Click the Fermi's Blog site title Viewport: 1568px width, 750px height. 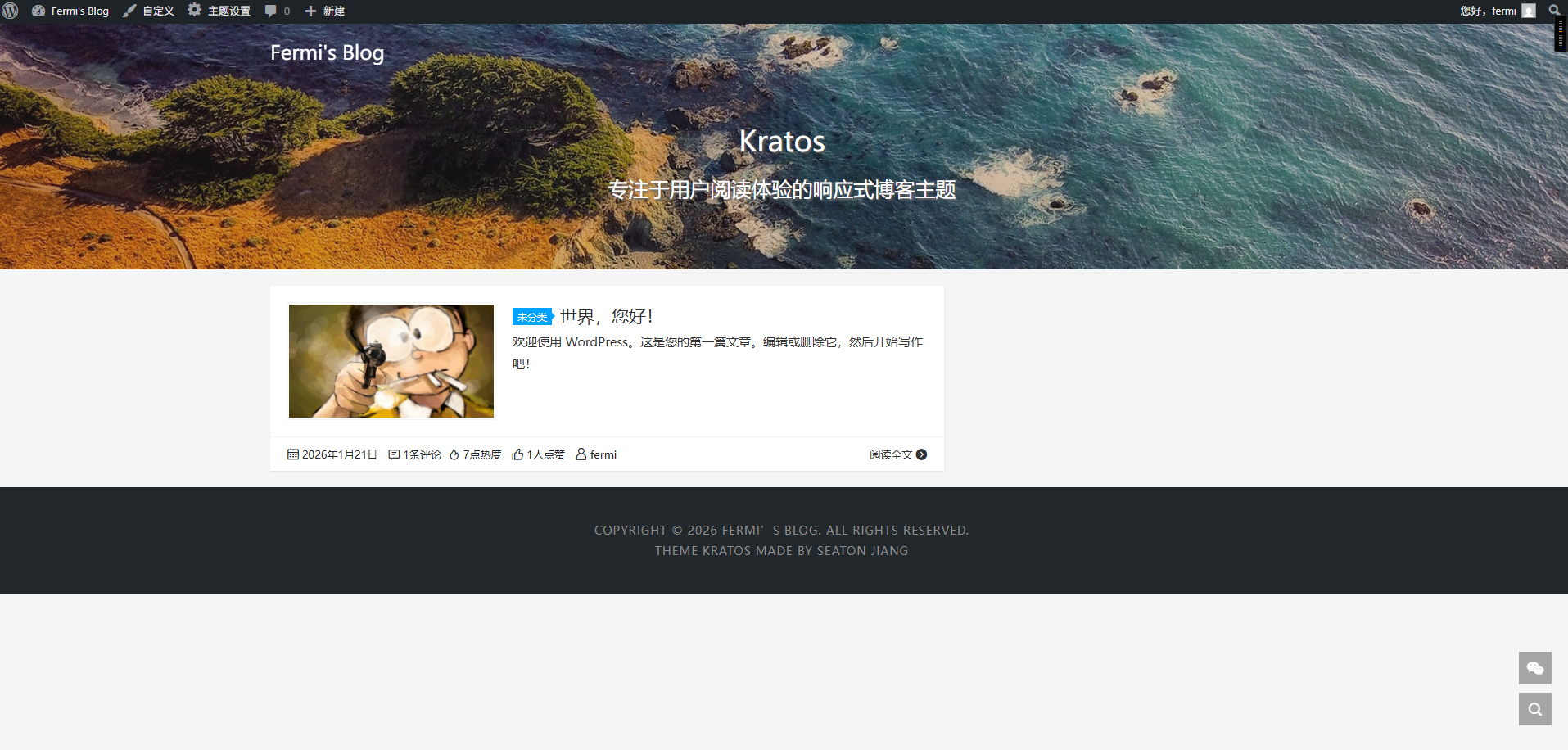point(327,52)
